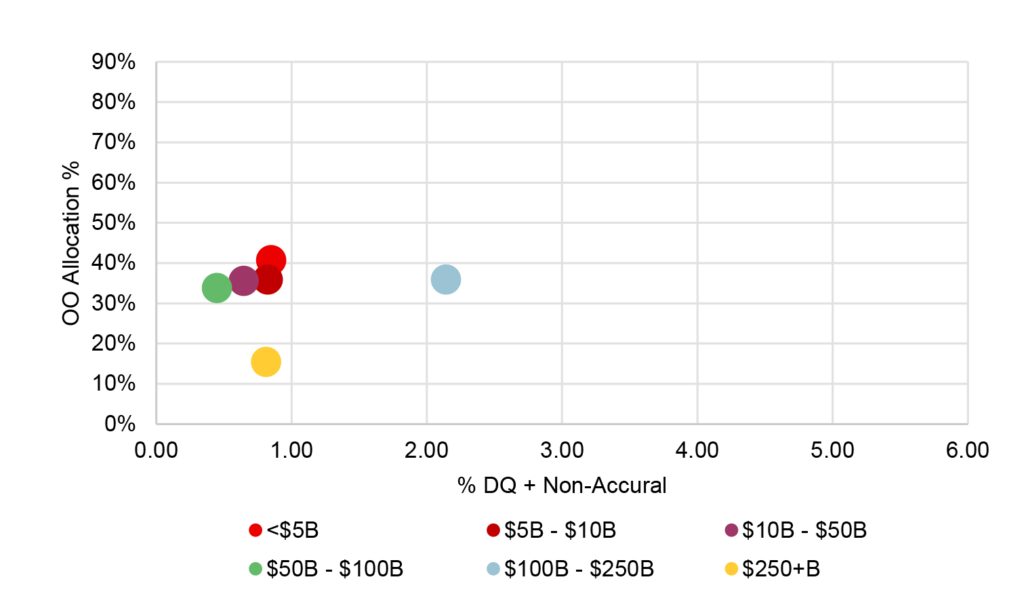Image resolution: width=1024 pixels, height=611 pixels.
Task: Click the yellow $250+B data bubble
Action: 266,362
